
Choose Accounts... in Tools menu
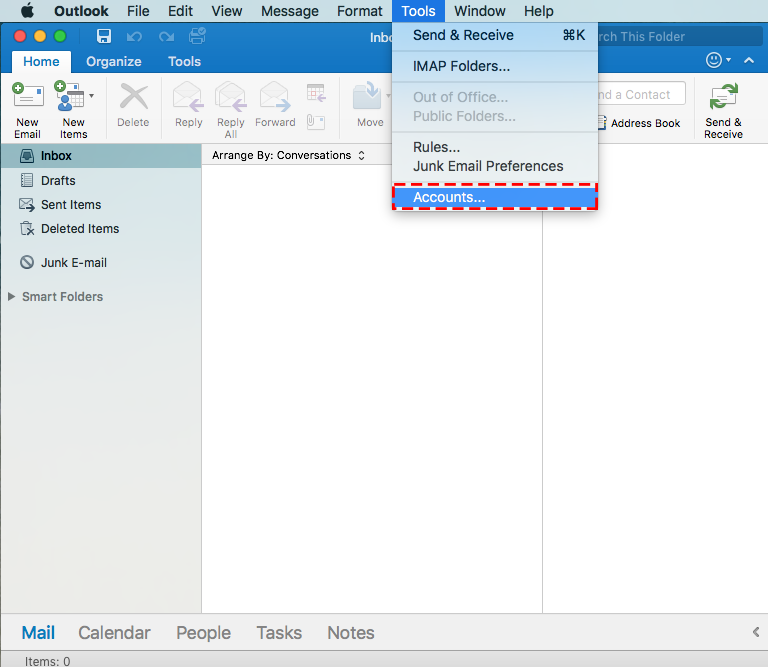[495, 197]
